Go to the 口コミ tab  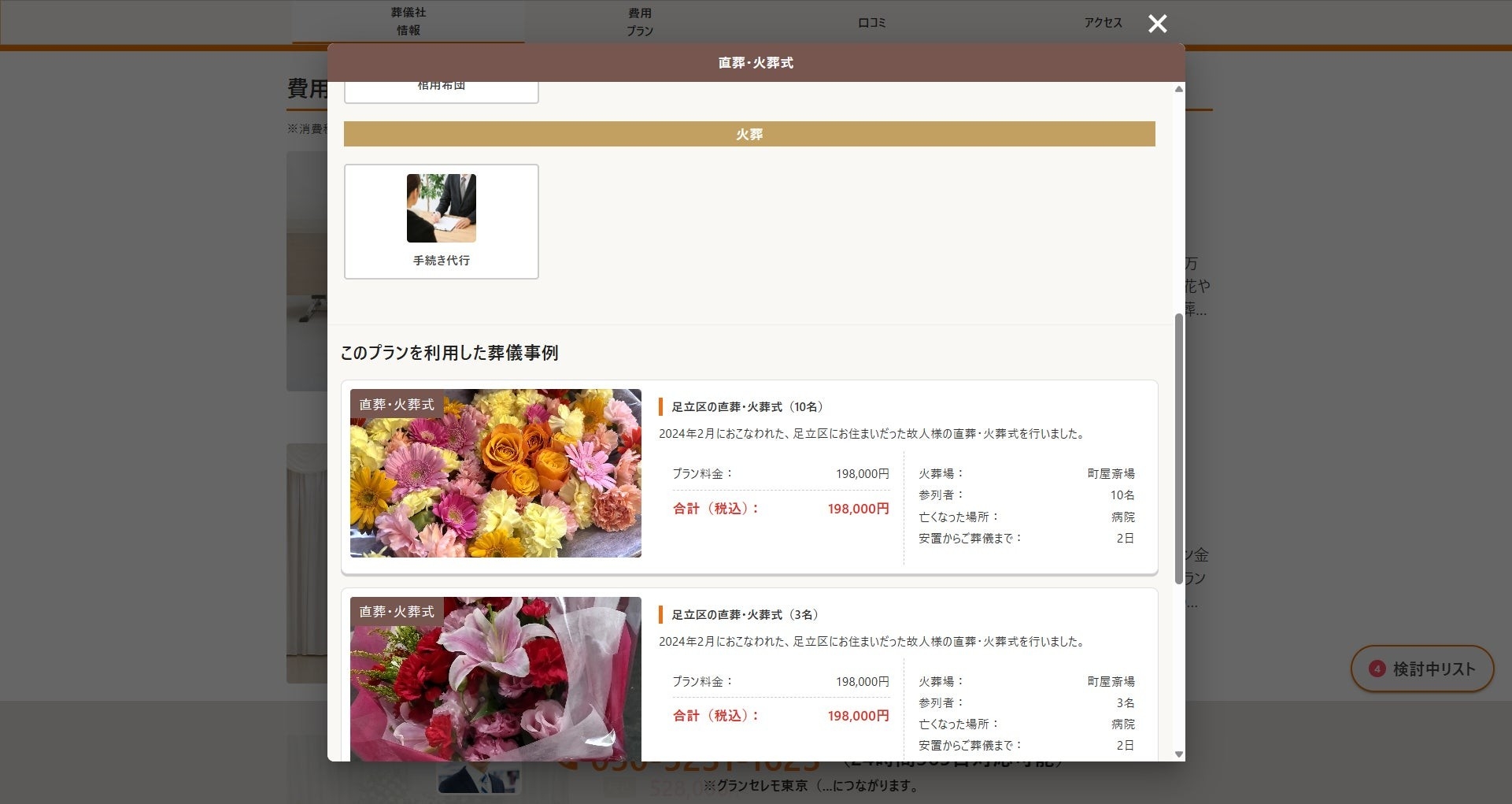pyautogui.click(x=871, y=23)
